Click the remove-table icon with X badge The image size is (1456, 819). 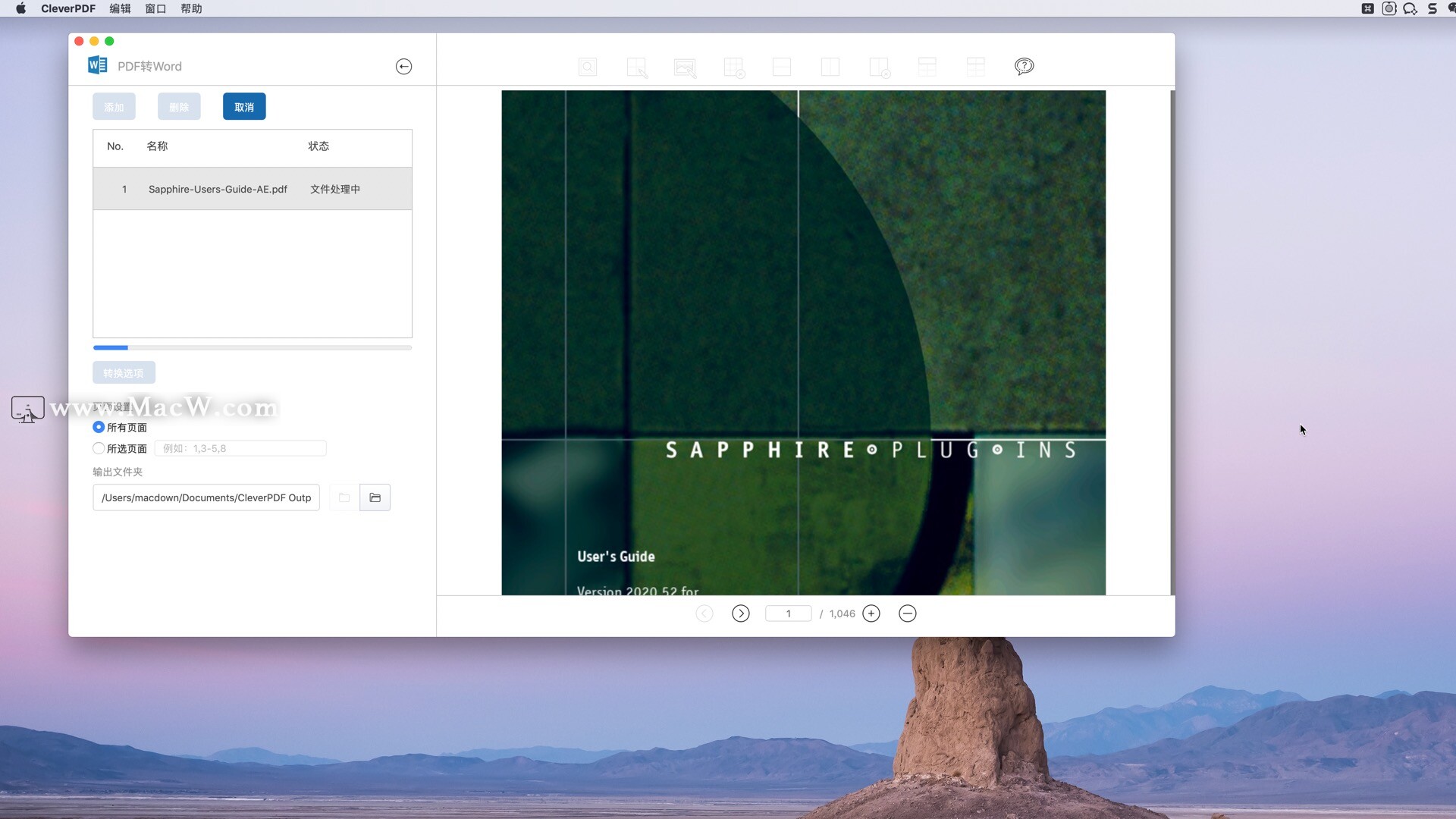click(734, 67)
